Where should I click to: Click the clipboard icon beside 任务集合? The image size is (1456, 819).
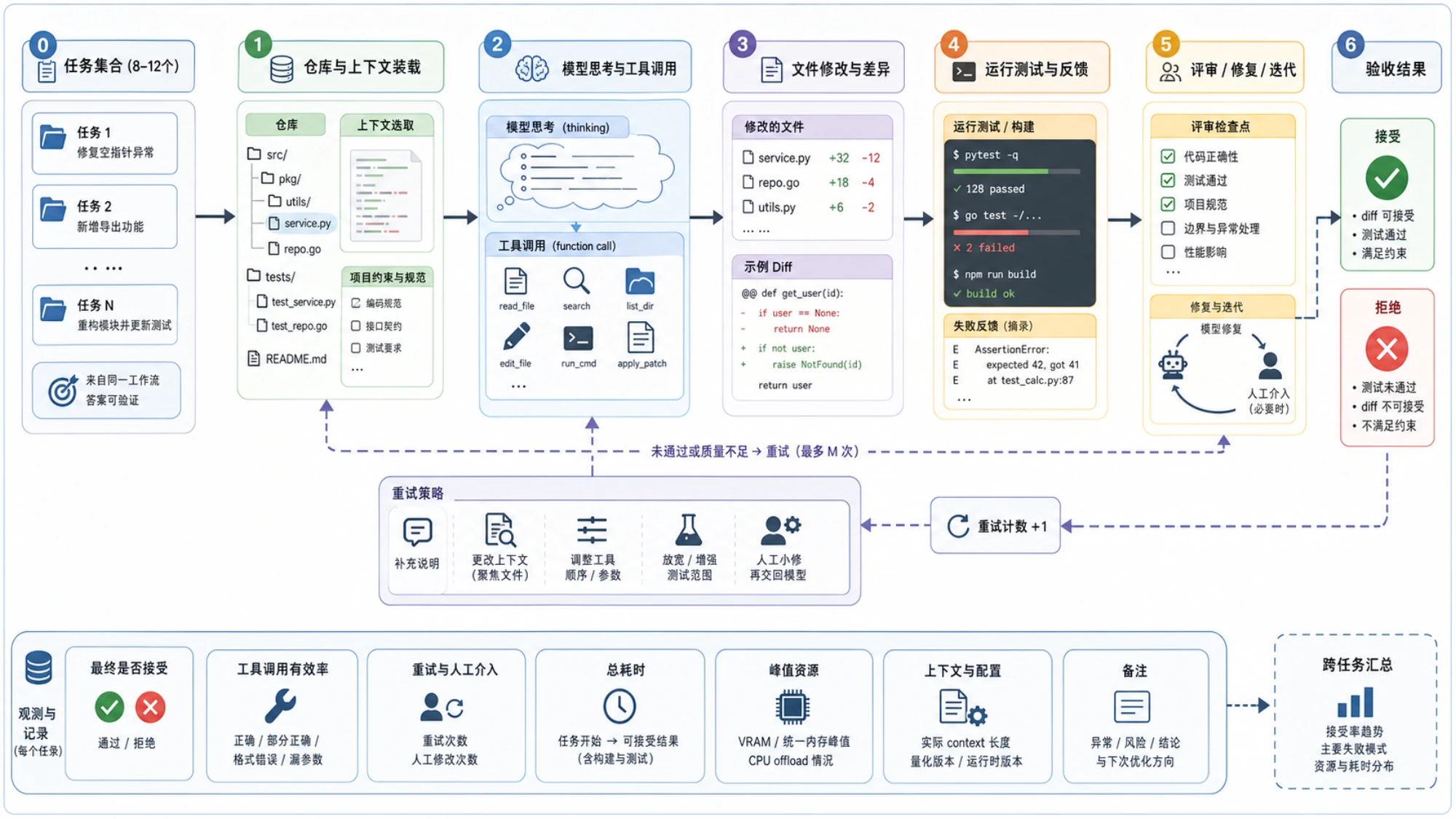[x=47, y=71]
